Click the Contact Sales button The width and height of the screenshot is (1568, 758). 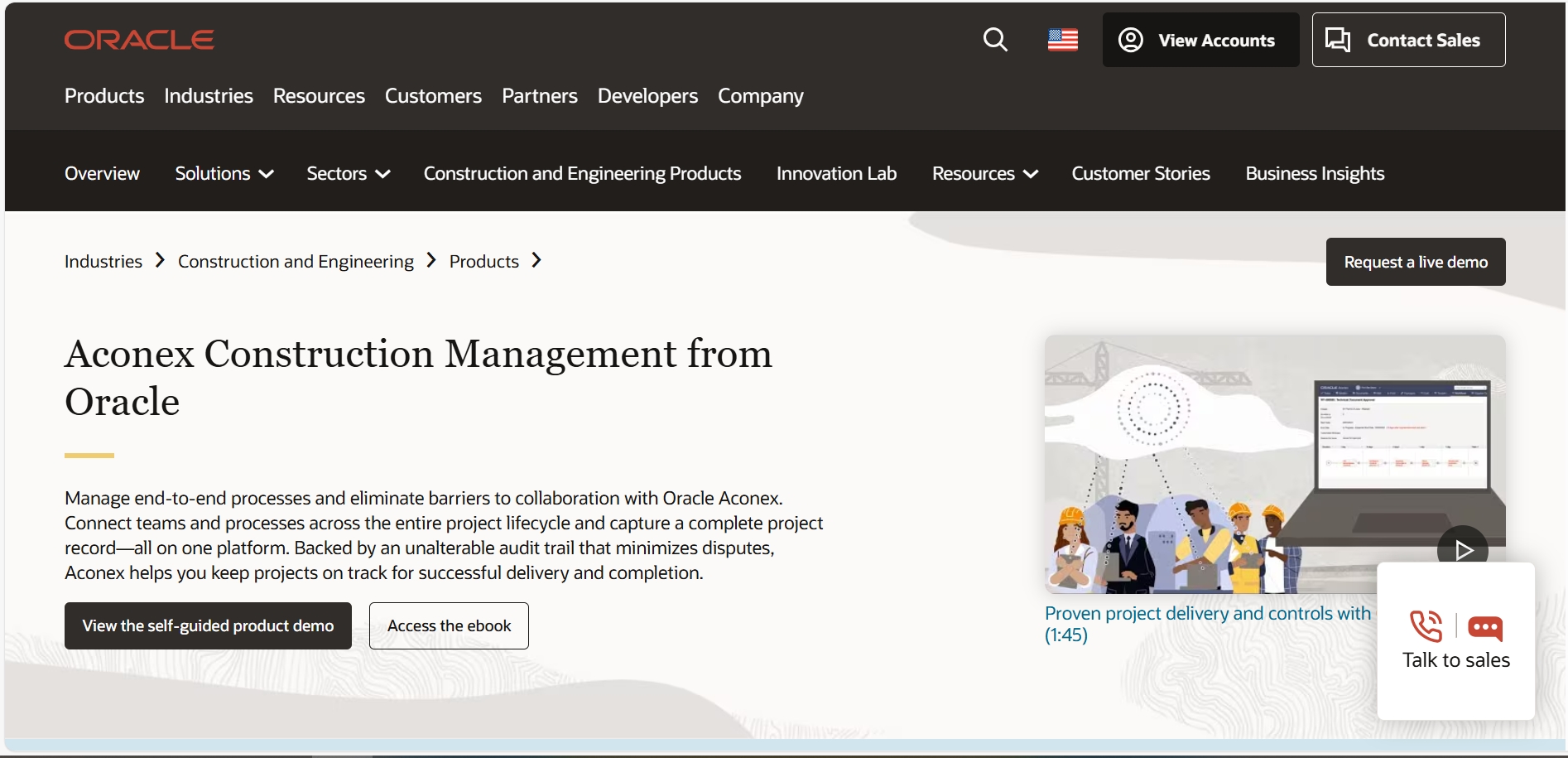(x=1408, y=40)
